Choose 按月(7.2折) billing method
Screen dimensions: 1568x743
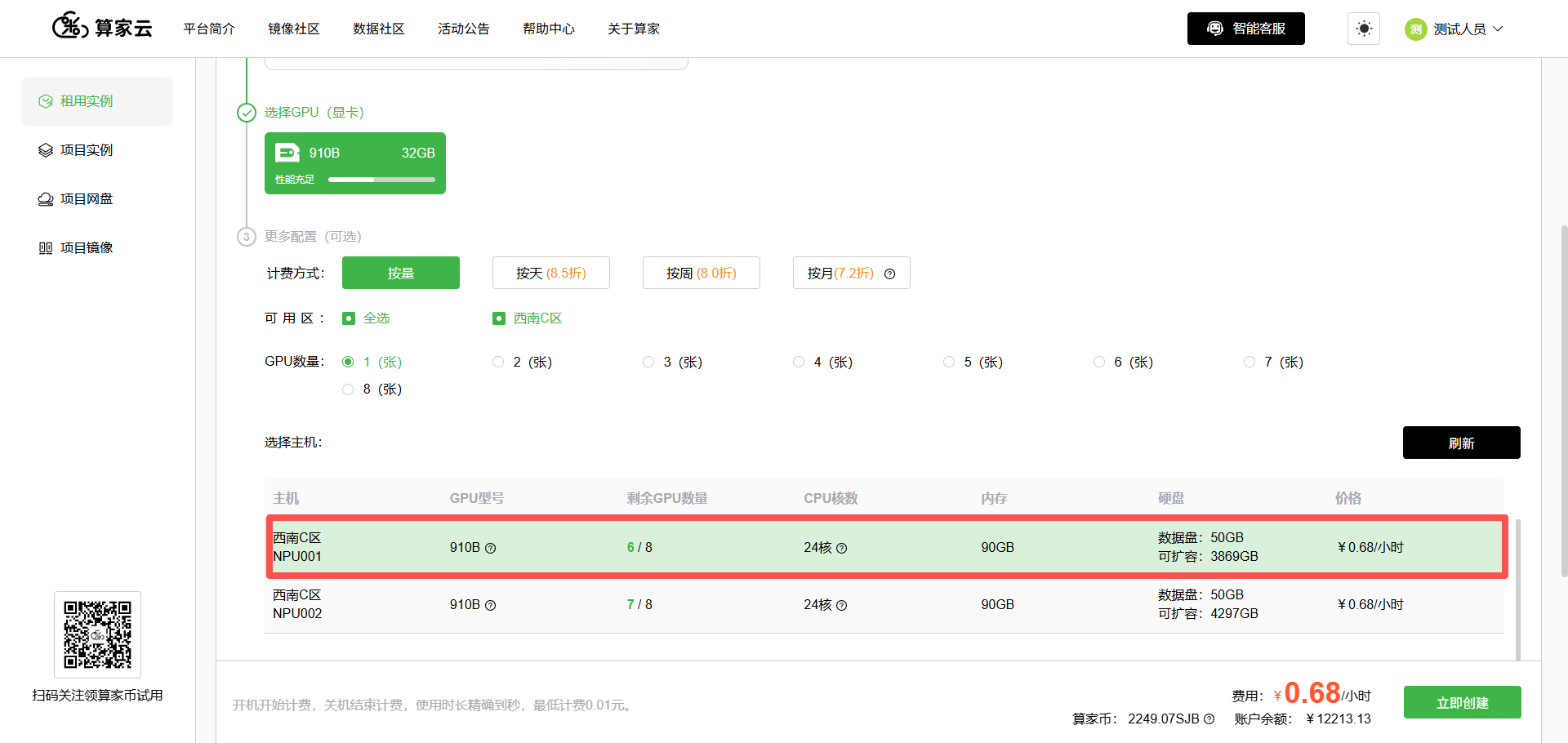852,273
